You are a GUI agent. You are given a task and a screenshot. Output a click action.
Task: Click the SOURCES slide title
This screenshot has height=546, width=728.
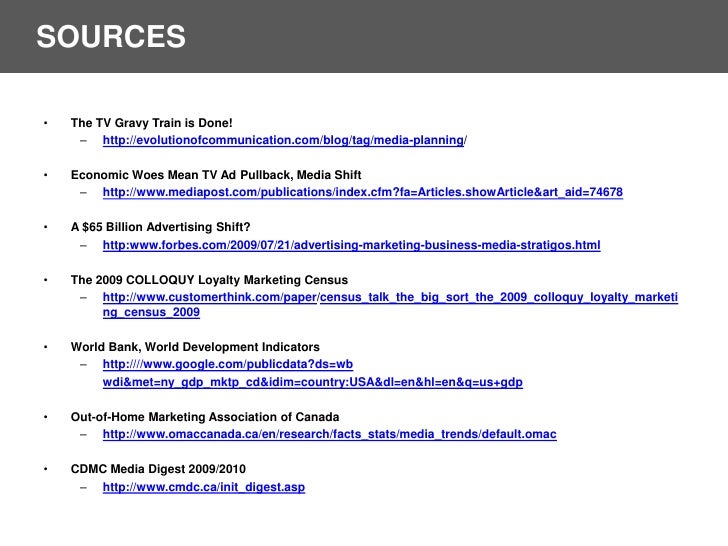click(x=111, y=37)
